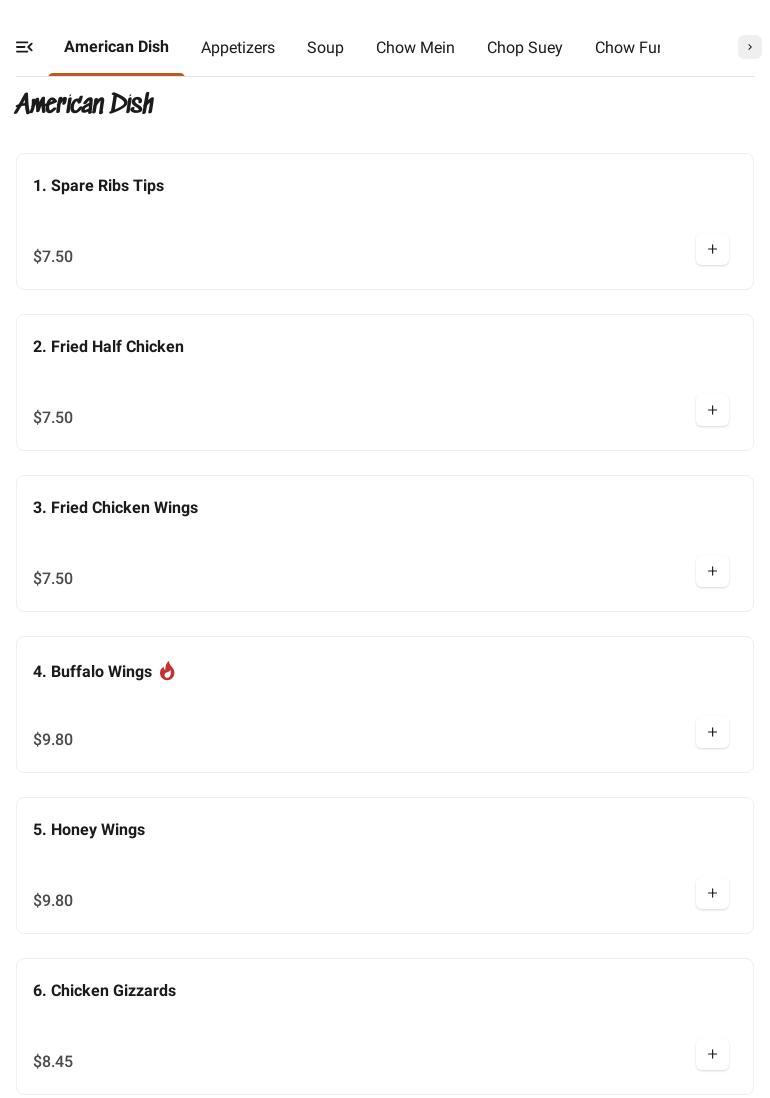770x1098 pixels.
Task: Open the Soup category tab
Action: 325,48
